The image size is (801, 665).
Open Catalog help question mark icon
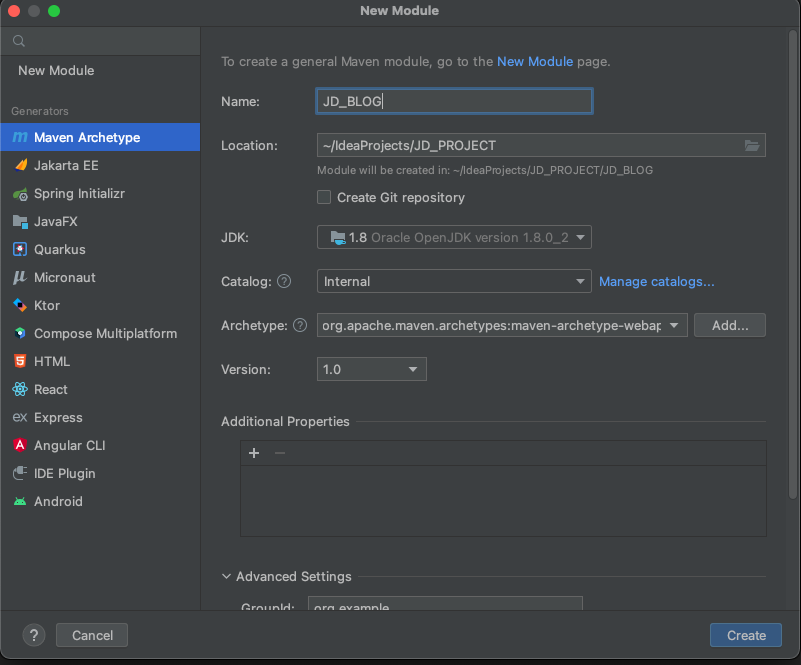coord(284,281)
